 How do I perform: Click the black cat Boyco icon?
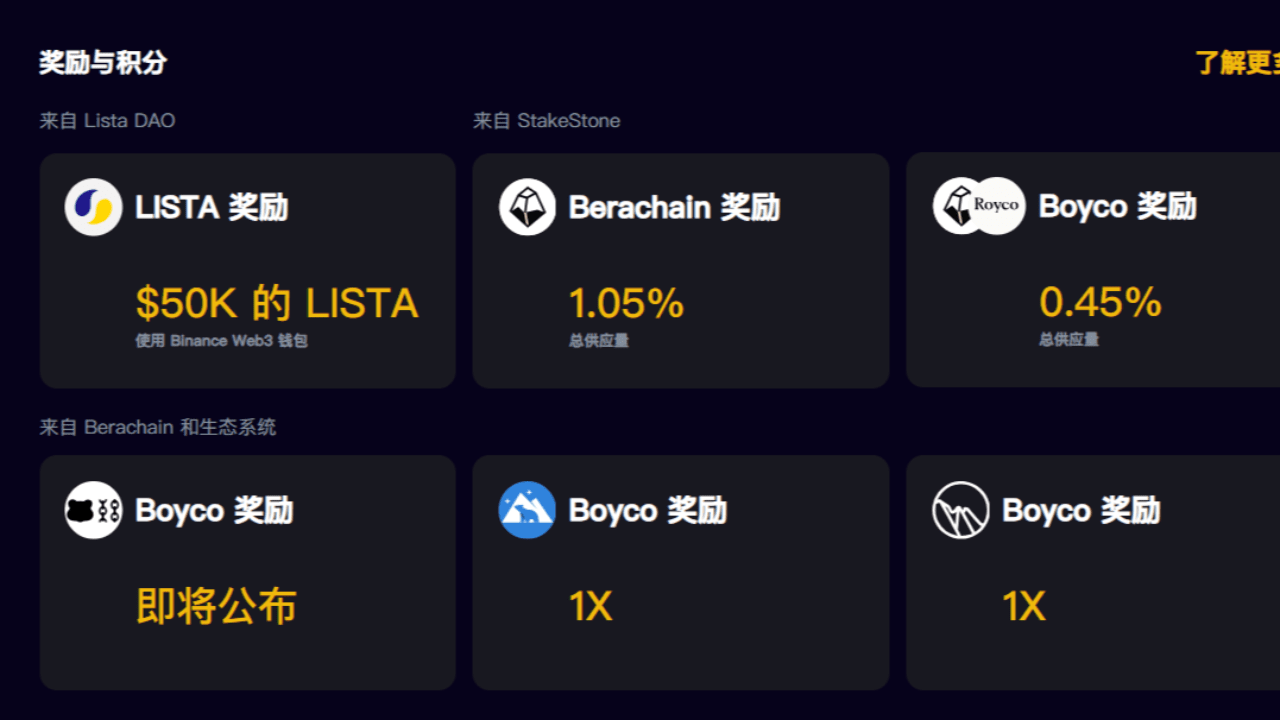(92, 510)
